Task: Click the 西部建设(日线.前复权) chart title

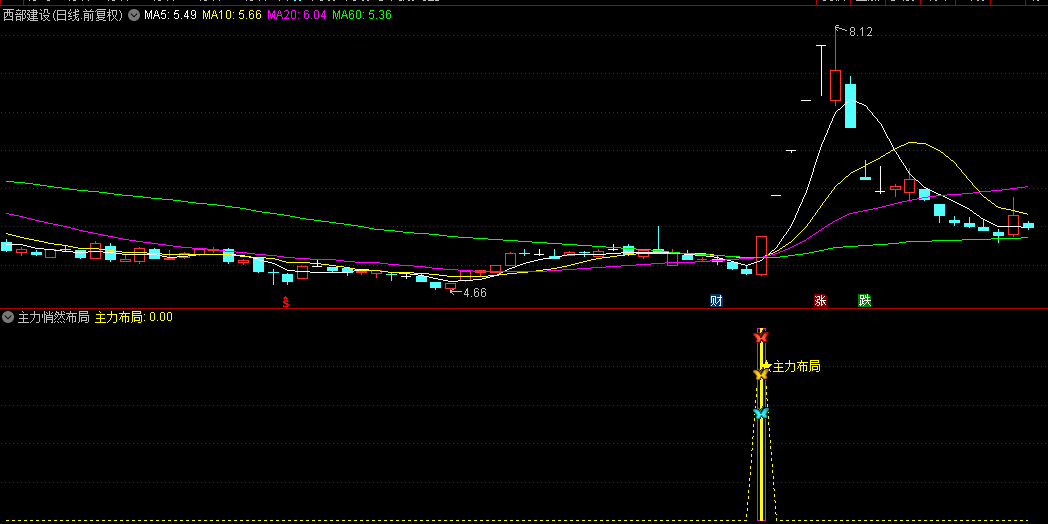Action: [63, 15]
